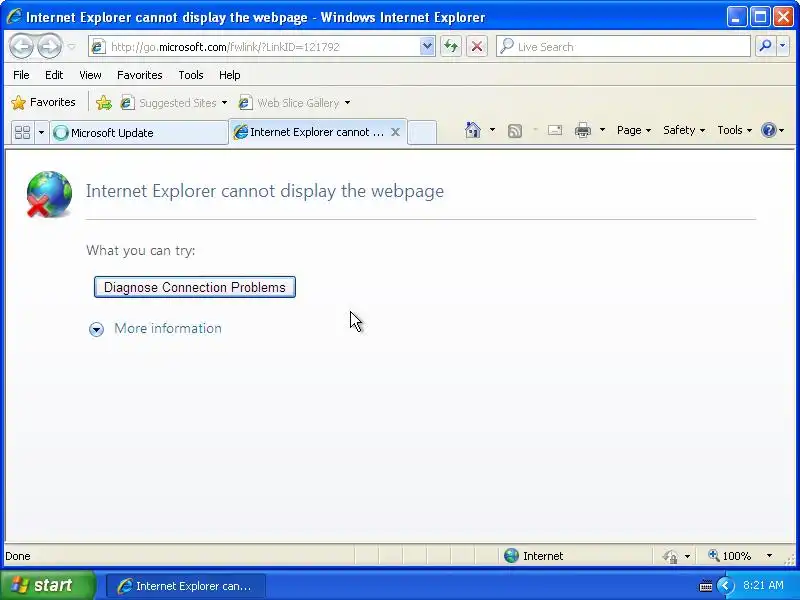Click the Internet security zone indicator
Image resolution: width=800 pixels, height=600 pixels.
pyautogui.click(x=534, y=556)
